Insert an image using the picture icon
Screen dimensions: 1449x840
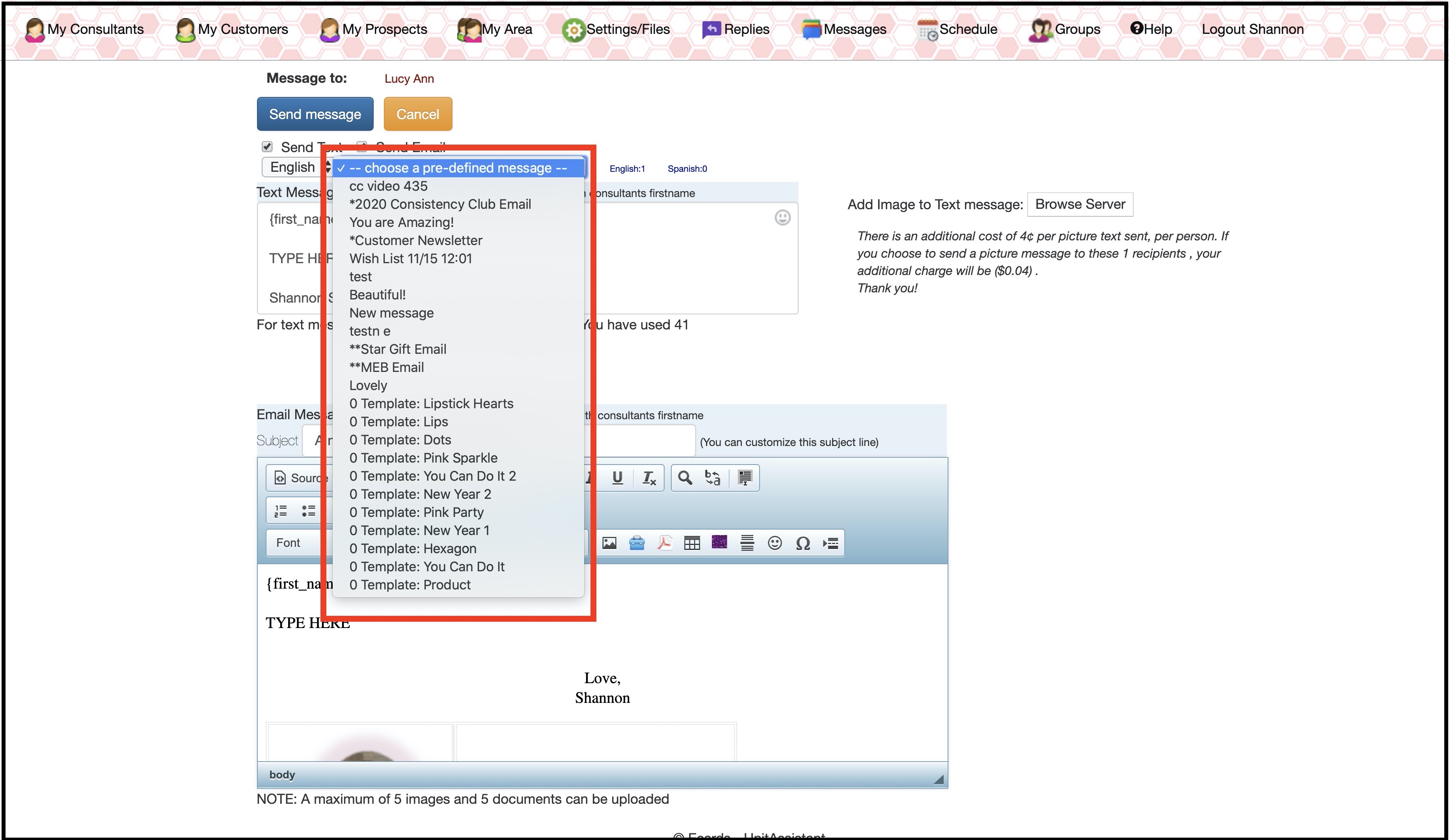click(x=609, y=543)
